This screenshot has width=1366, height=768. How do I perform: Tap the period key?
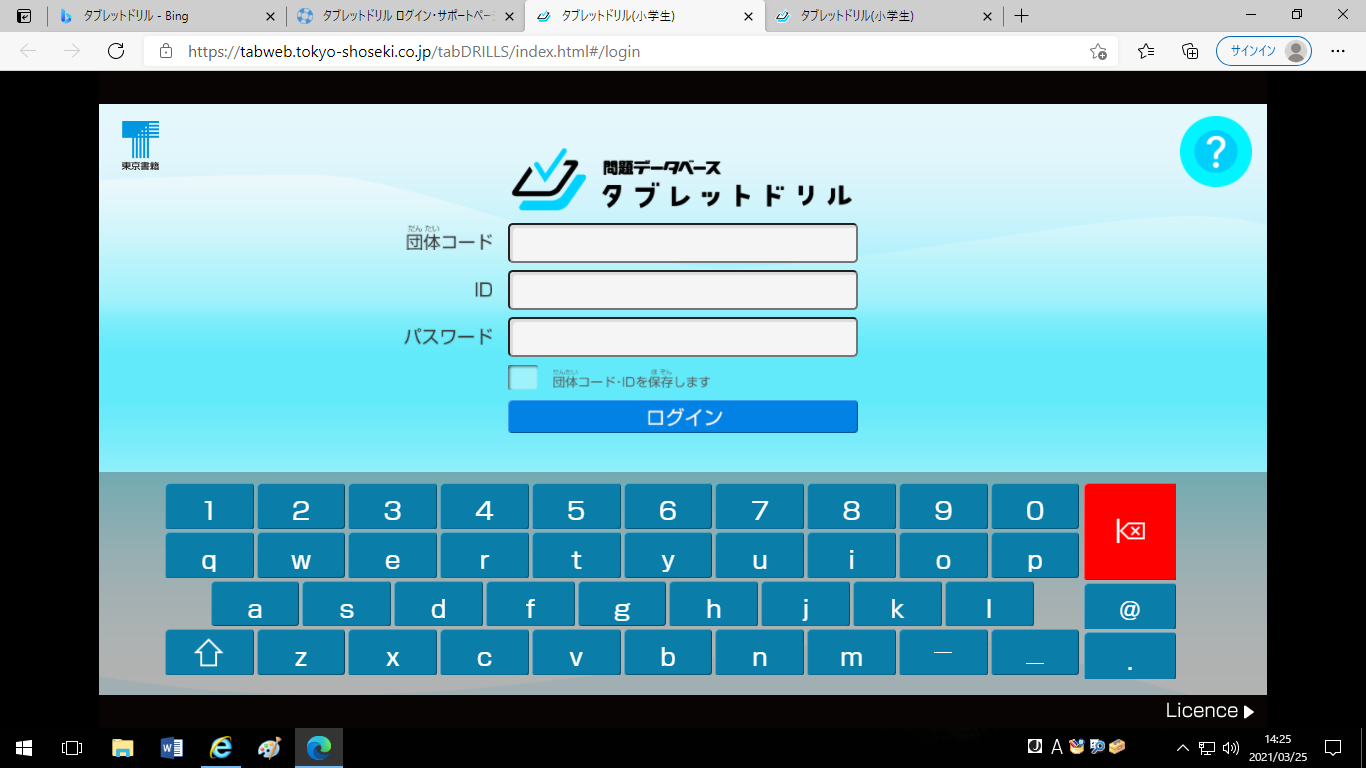pyautogui.click(x=1130, y=656)
